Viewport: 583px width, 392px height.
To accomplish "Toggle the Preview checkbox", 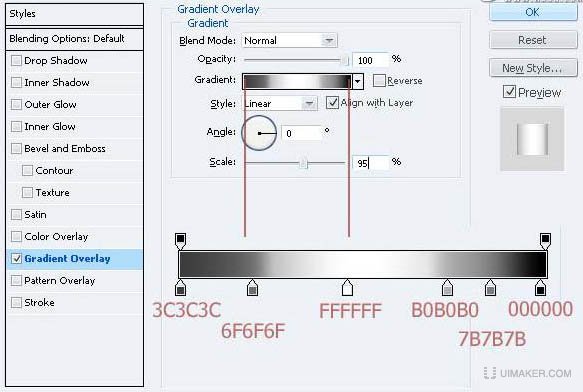I will [x=509, y=91].
